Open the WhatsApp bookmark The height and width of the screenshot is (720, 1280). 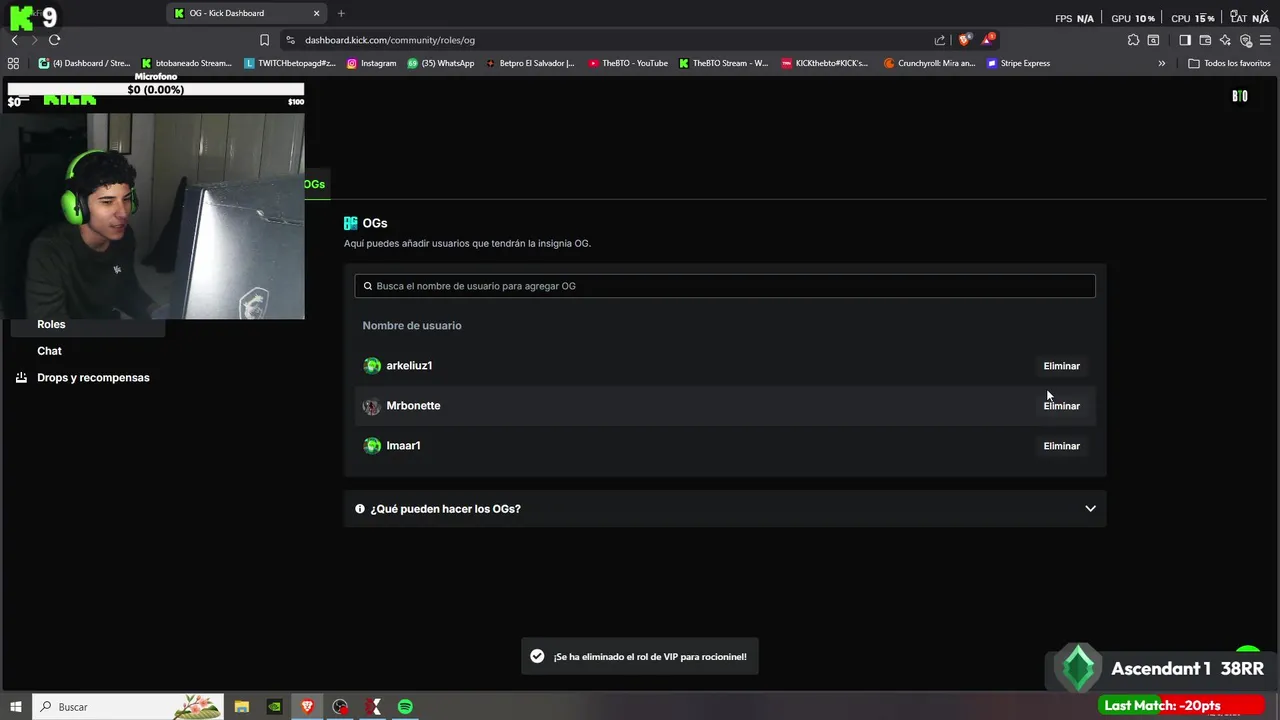(441, 63)
